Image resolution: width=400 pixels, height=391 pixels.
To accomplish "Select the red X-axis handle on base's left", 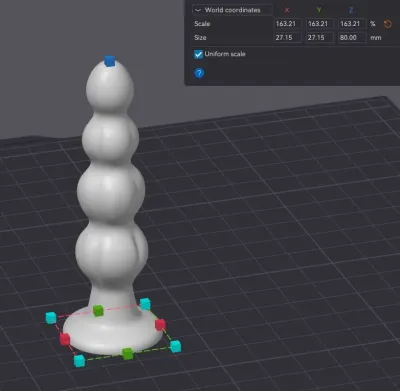I will 65,339.
